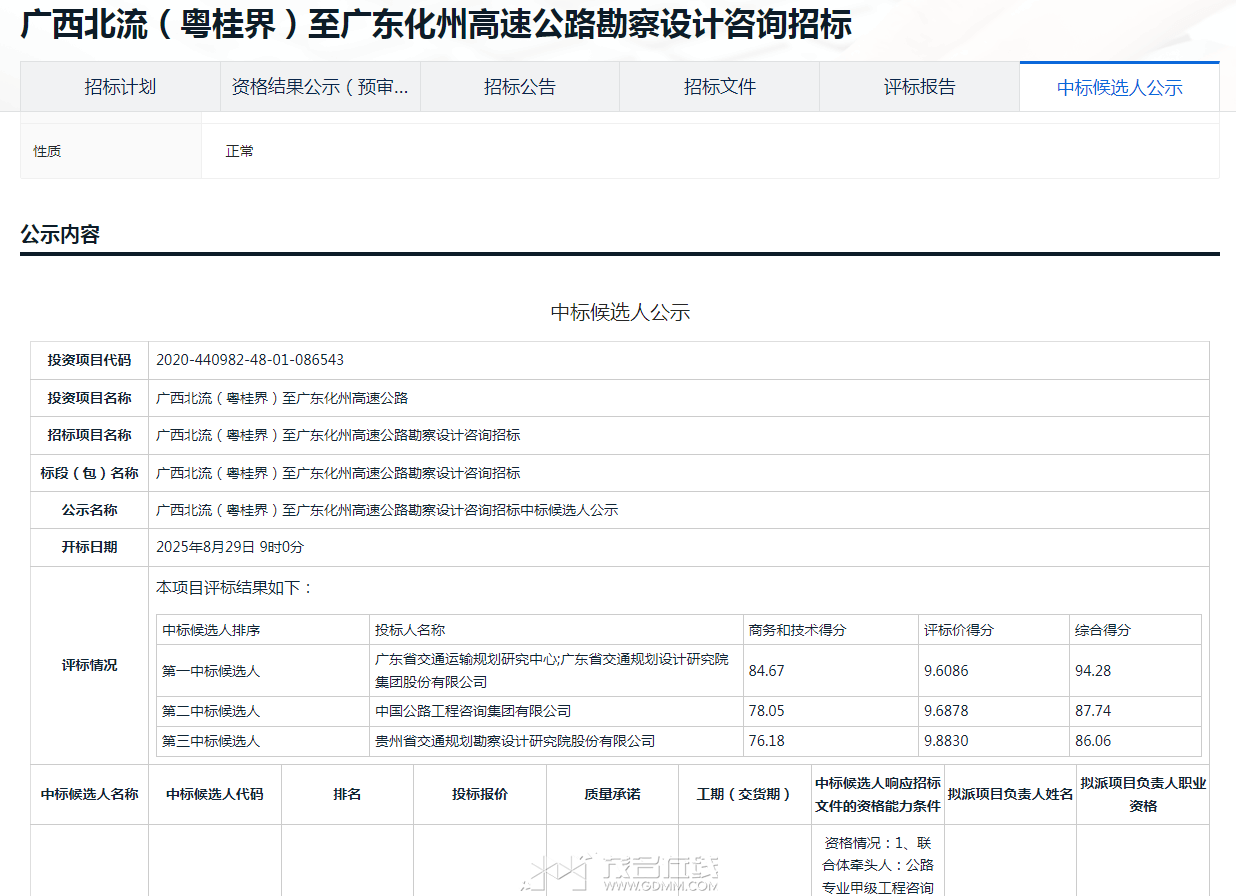The width and height of the screenshot is (1236, 896).
Task: Open the 招标计划 tab
Action: pos(120,87)
